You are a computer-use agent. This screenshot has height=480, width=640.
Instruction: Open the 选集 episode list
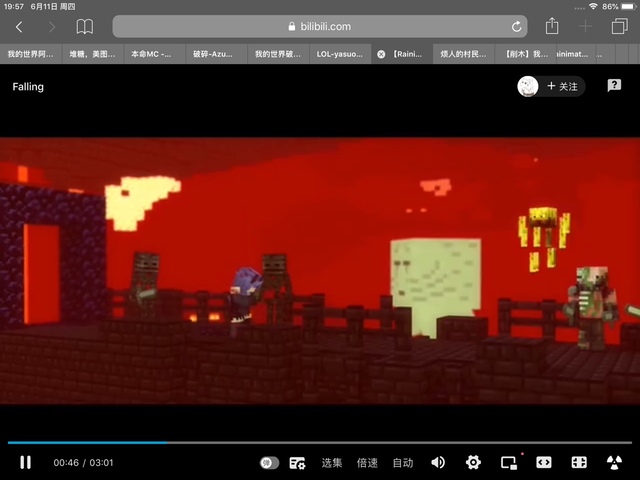(332, 463)
